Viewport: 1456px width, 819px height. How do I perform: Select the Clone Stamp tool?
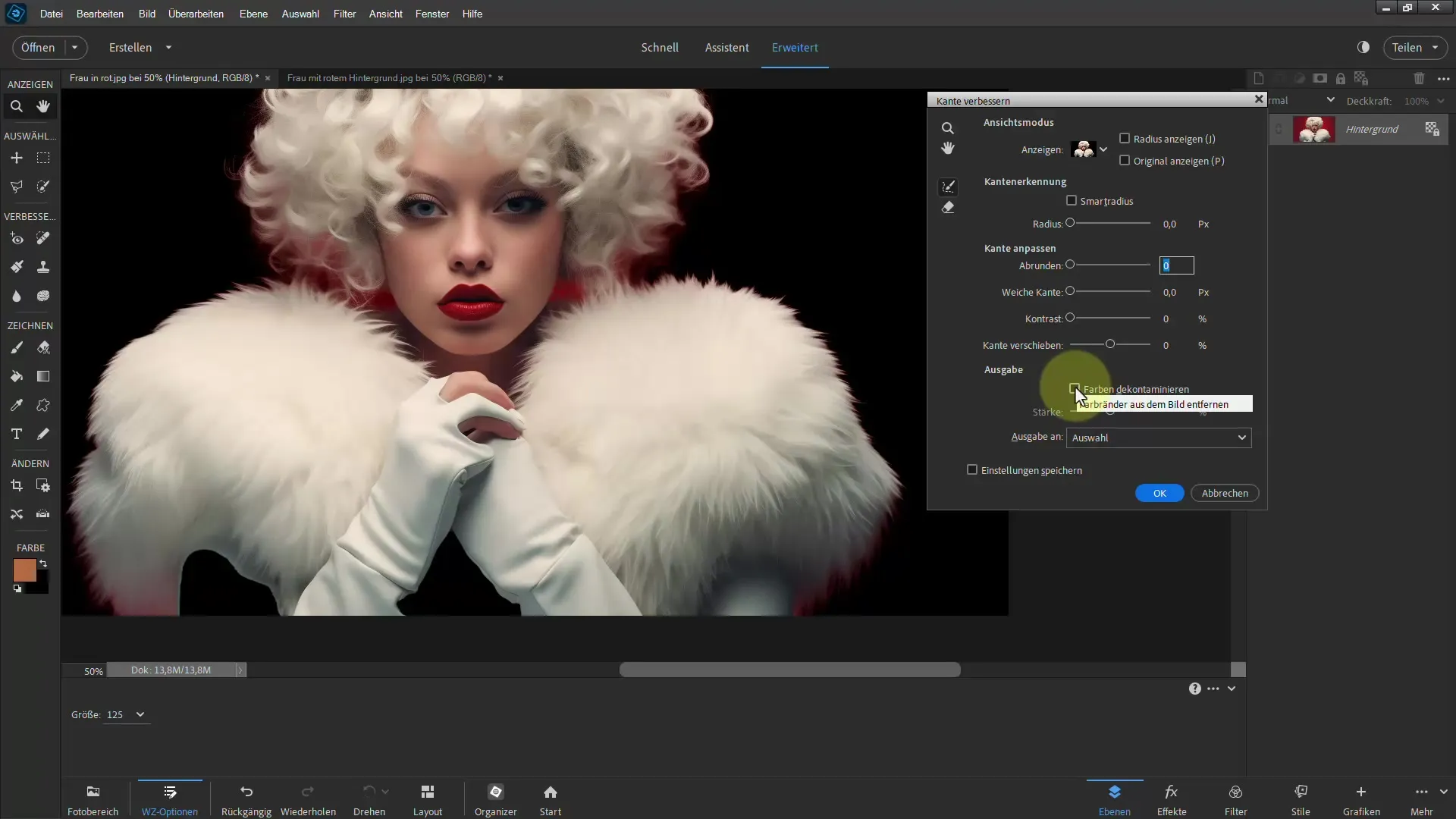pyautogui.click(x=43, y=267)
